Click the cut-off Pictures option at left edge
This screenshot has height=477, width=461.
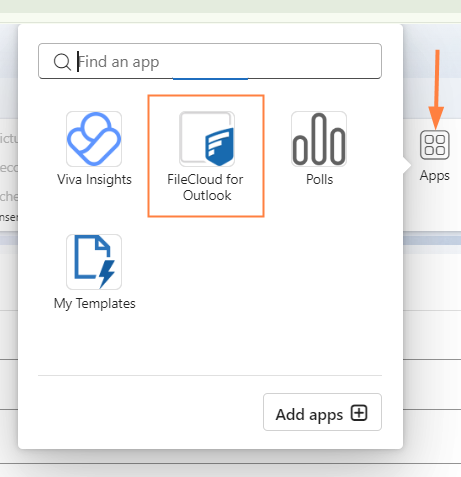[x=9, y=138]
